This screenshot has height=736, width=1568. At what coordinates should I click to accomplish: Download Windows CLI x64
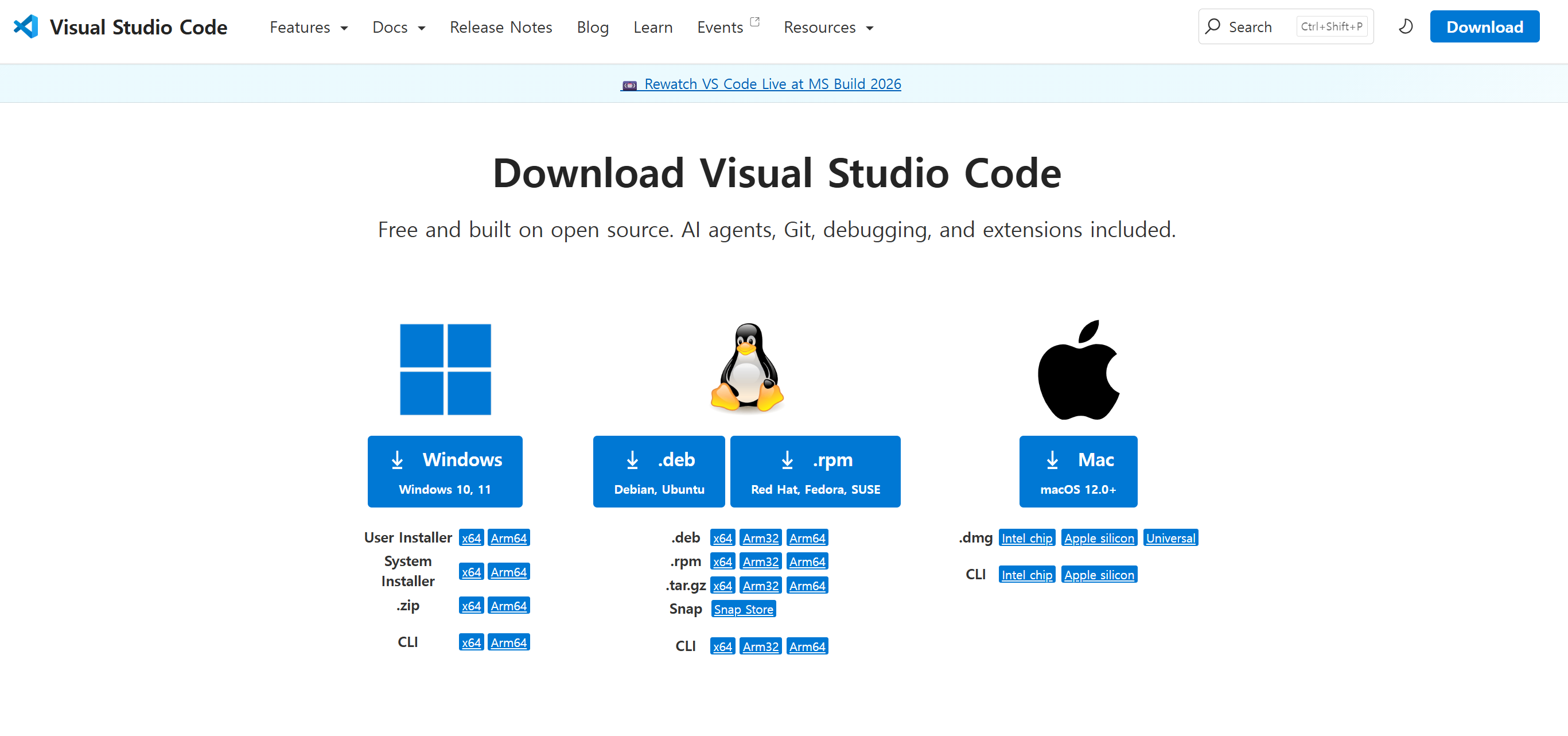(471, 642)
